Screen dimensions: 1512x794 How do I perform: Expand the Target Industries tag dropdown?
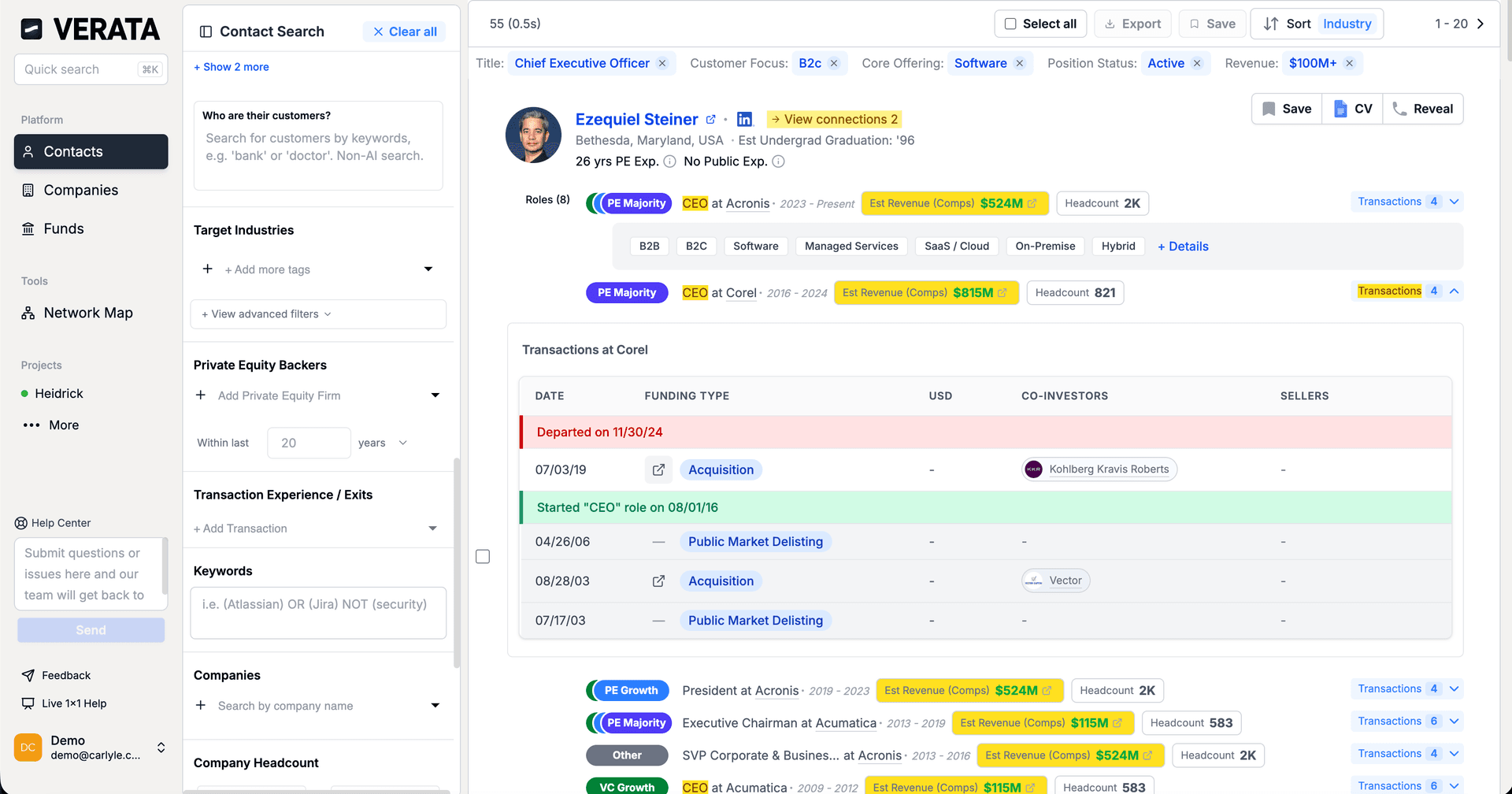(x=428, y=269)
